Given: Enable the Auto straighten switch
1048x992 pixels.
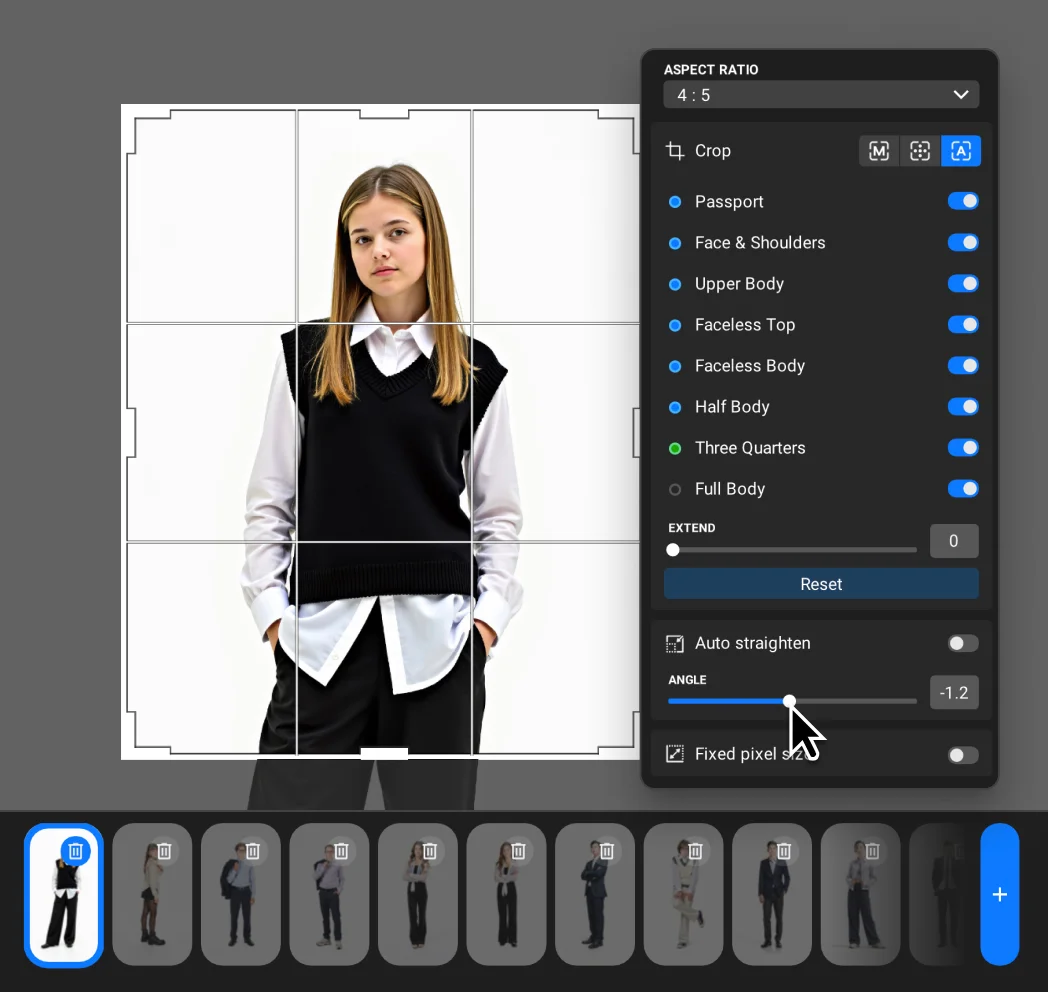Looking at the screenshot, I should pos(962,643).
